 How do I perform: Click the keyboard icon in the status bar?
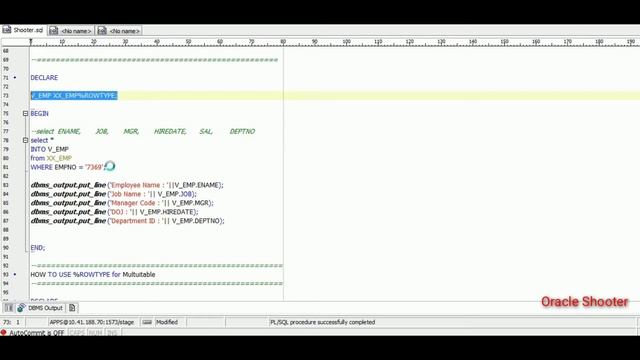147,322
